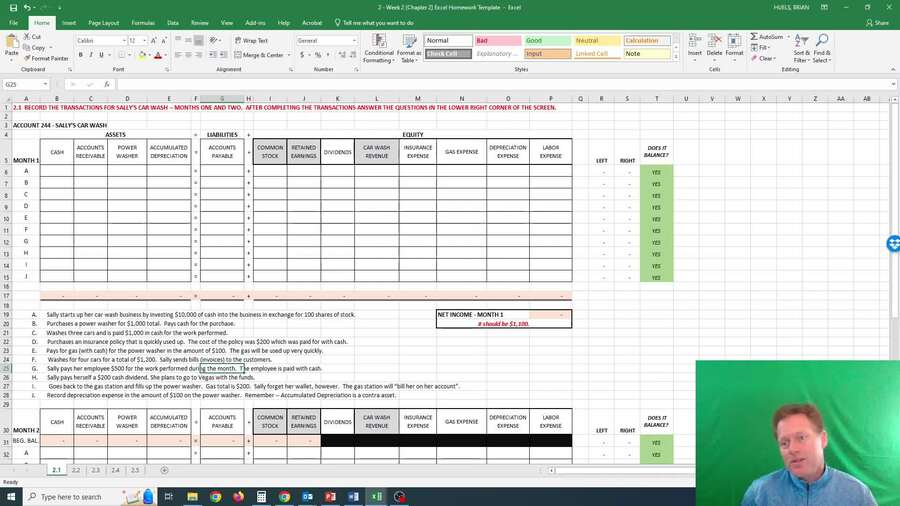Open the Calibri font name dropdown

124,41
